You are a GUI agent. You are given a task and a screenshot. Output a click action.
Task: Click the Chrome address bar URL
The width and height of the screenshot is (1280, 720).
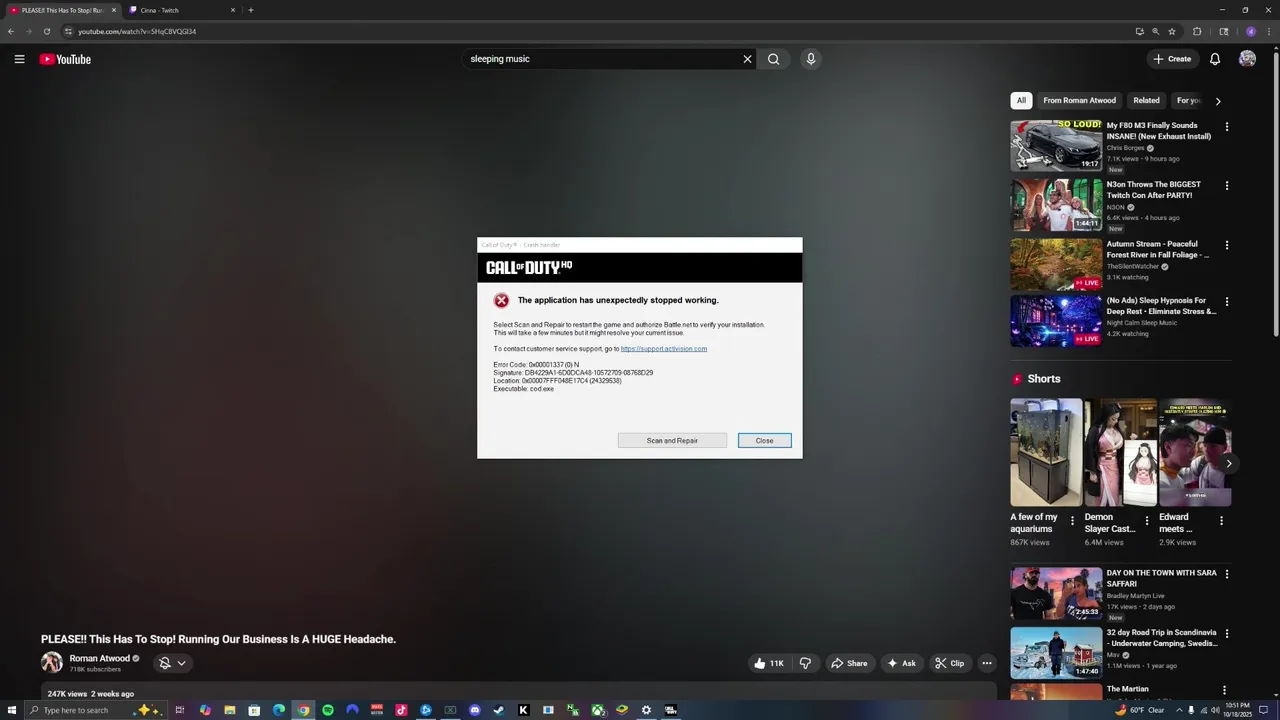tap(137, 31)
